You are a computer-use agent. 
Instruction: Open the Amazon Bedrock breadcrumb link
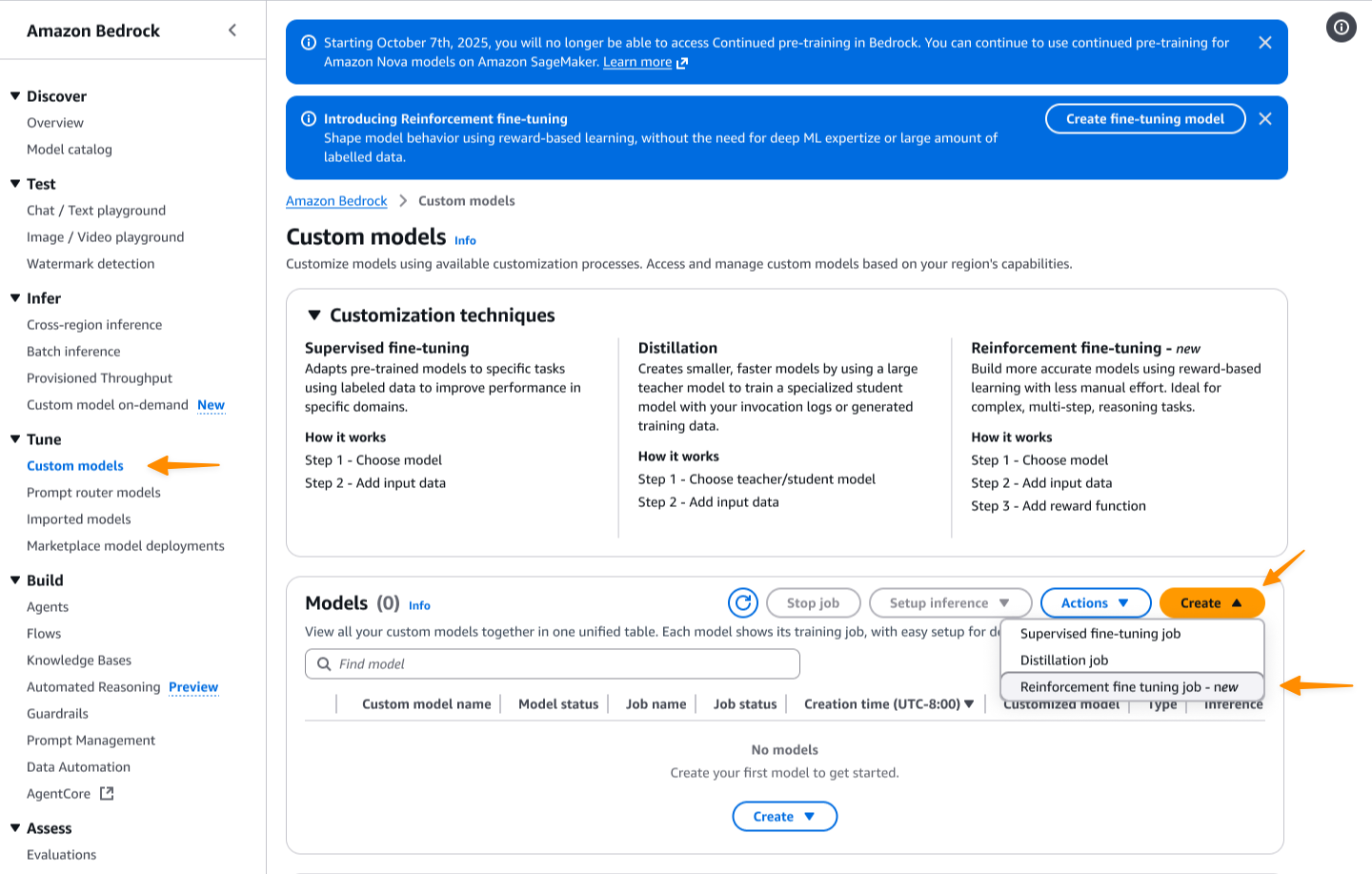335,200
